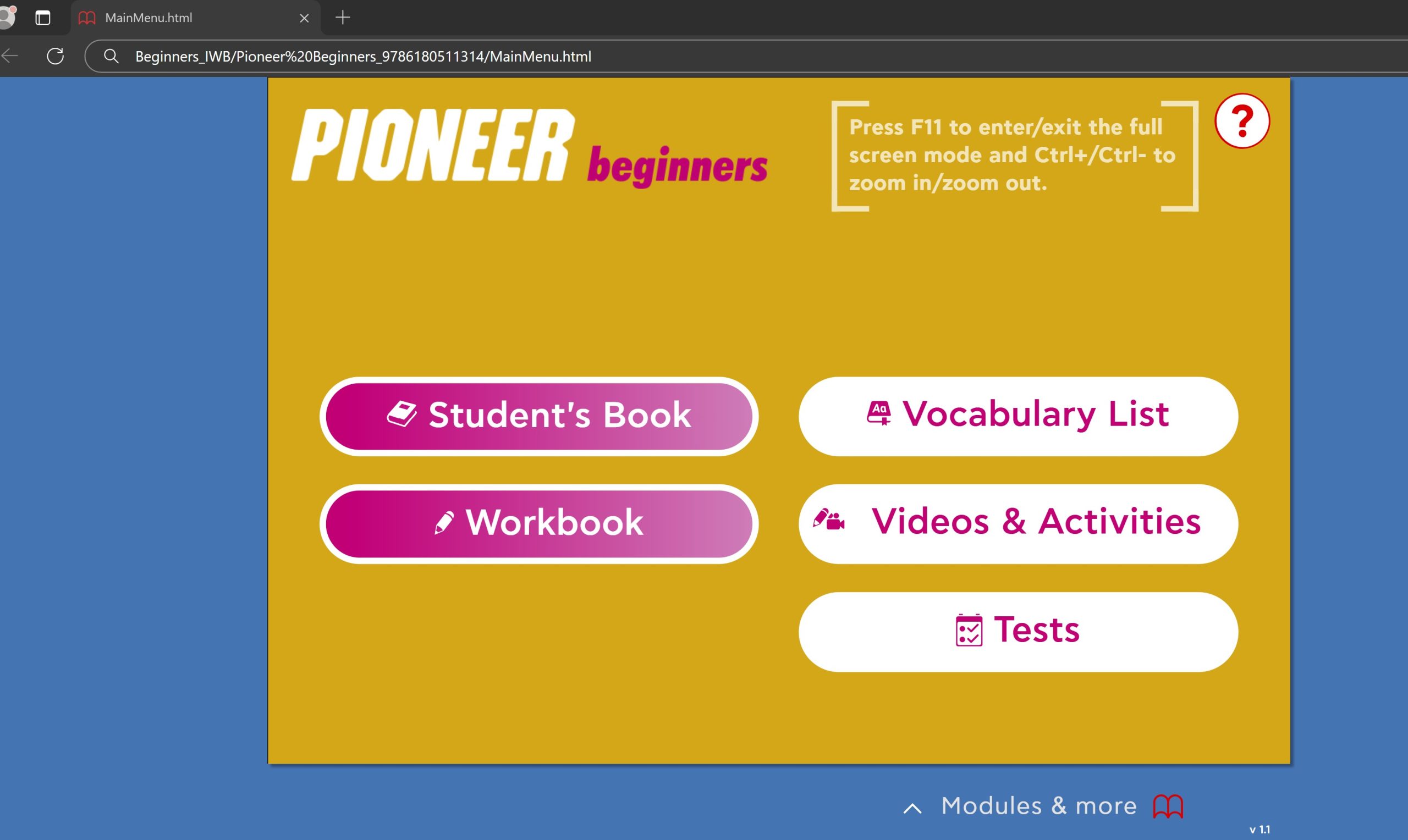Expand the Modules & more chevron
1408x840 pixels.
pyautogui.click(x=912, y=808)
